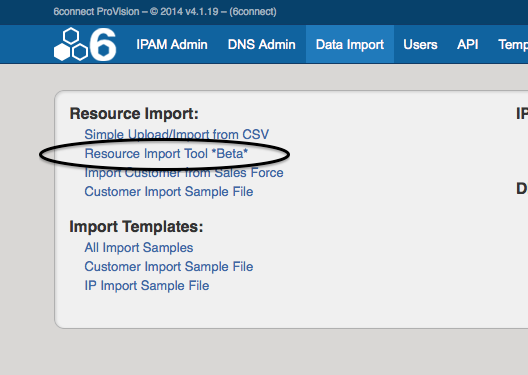The image size is (528, 375).
Task: Launch the Resource Import Tool *Beta*
Action: 166,154
